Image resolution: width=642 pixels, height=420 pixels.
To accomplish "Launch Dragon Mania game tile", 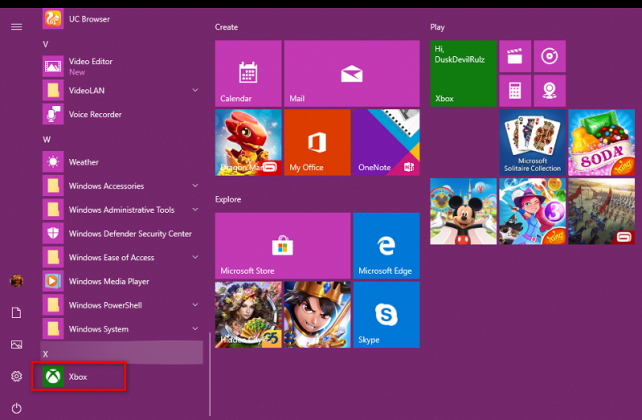I will 248,142.
